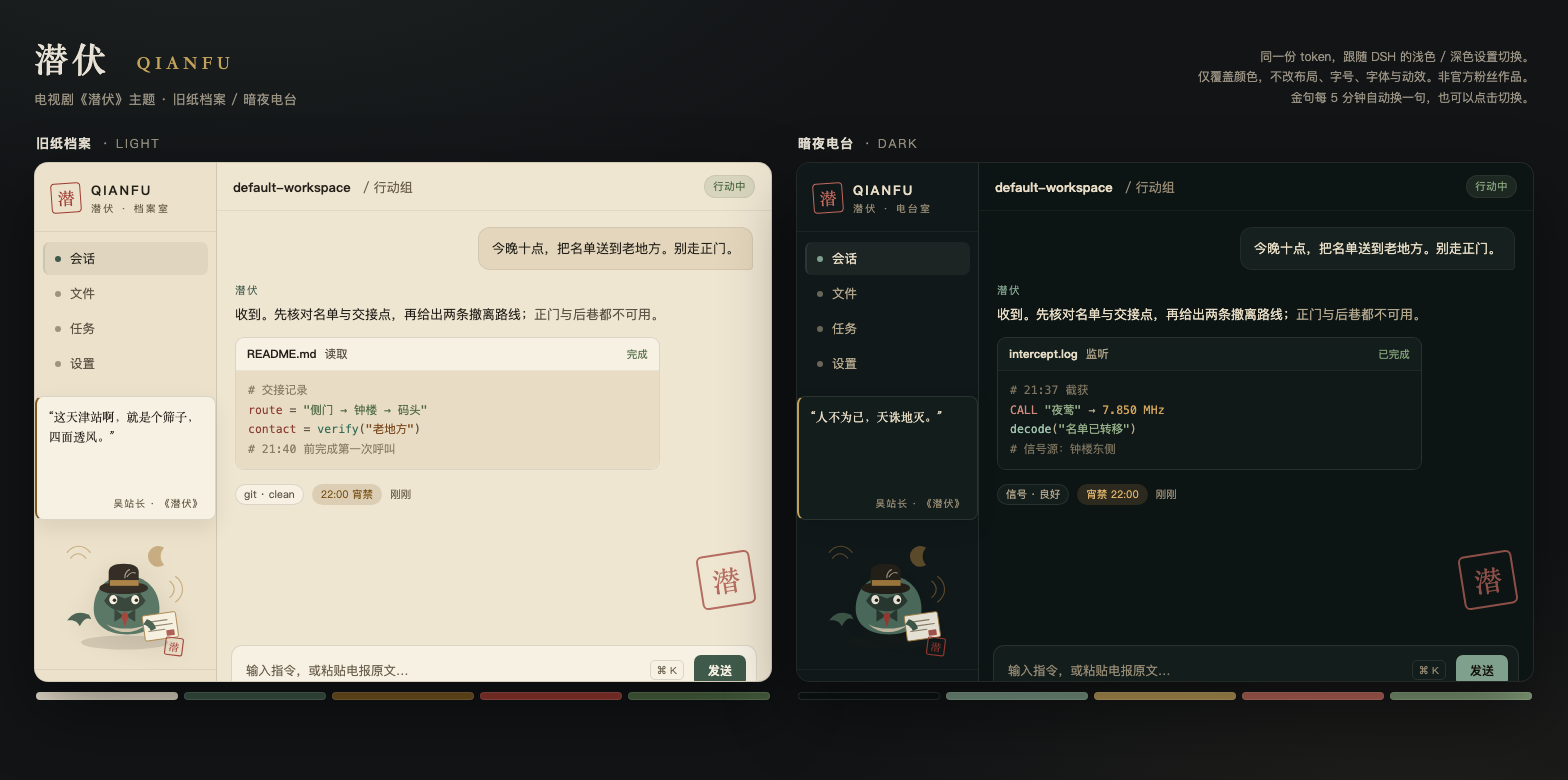Viewport: 1568px width, 780px height.
Task: Click the 发送 button in light panel
Action: tap(720, 670)
